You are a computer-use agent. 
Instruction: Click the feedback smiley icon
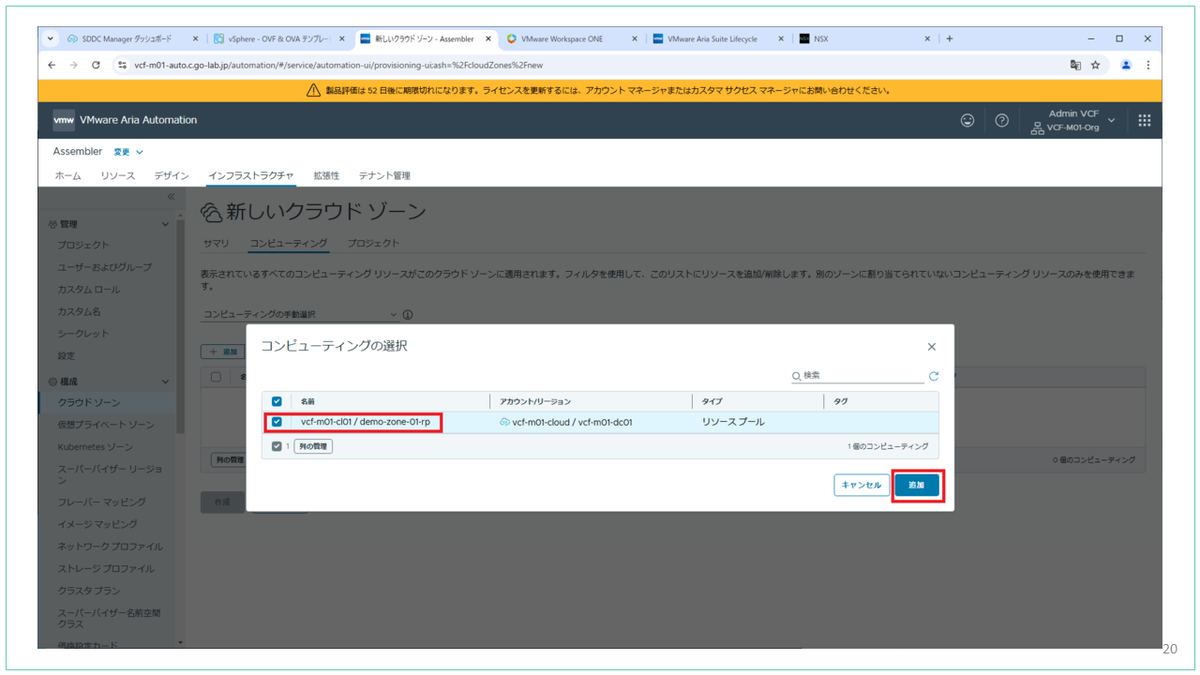tap(967, 120)
